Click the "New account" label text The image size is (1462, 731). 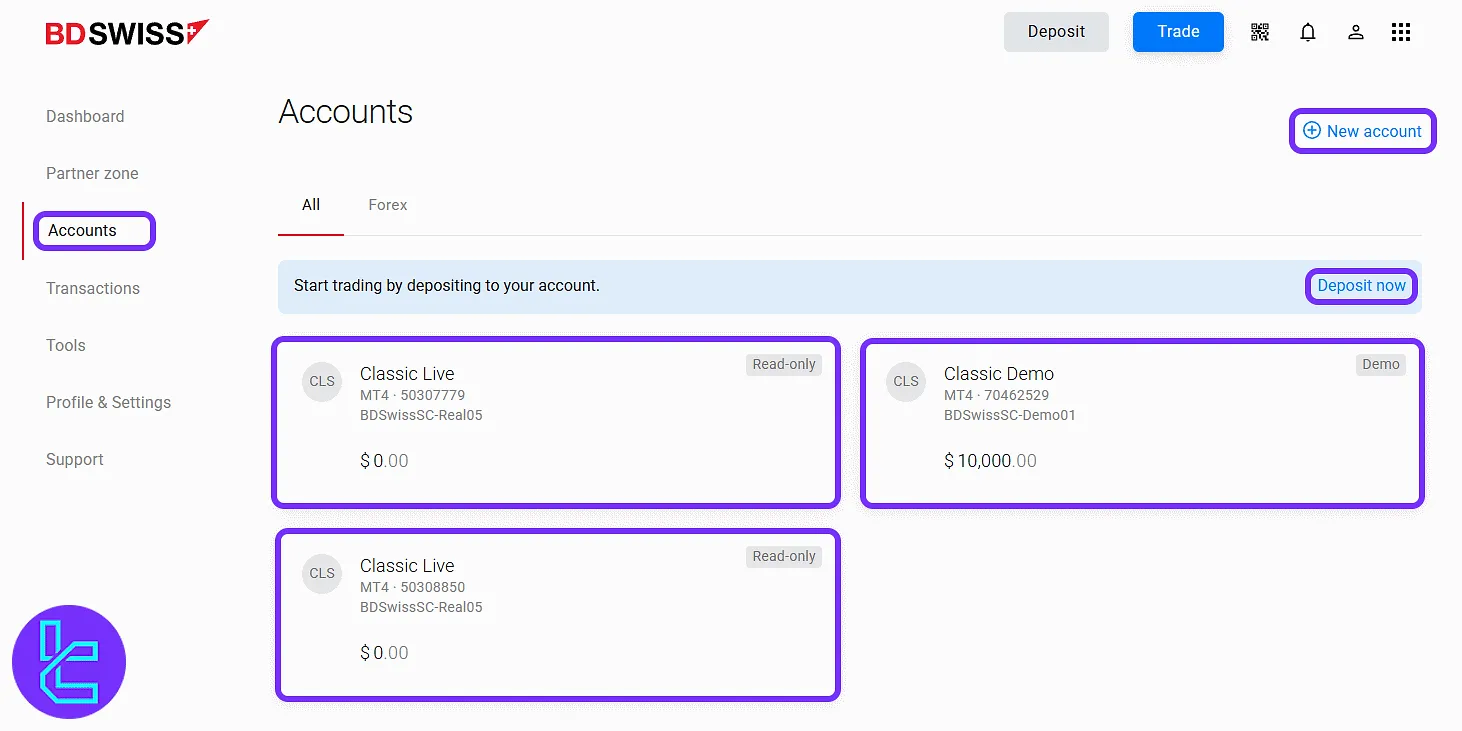[x=1374, y=131]
